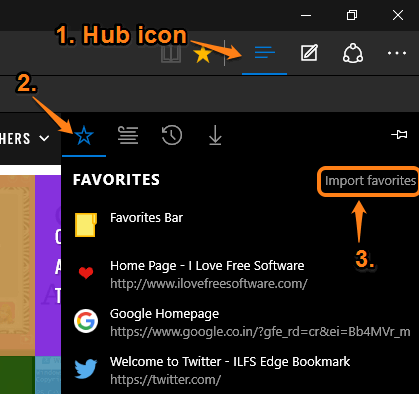The height and width of the screenshot is (394, 419).
Task: Open the Hub icon in Edge toolbar
Action: click(x=264, y=53)
